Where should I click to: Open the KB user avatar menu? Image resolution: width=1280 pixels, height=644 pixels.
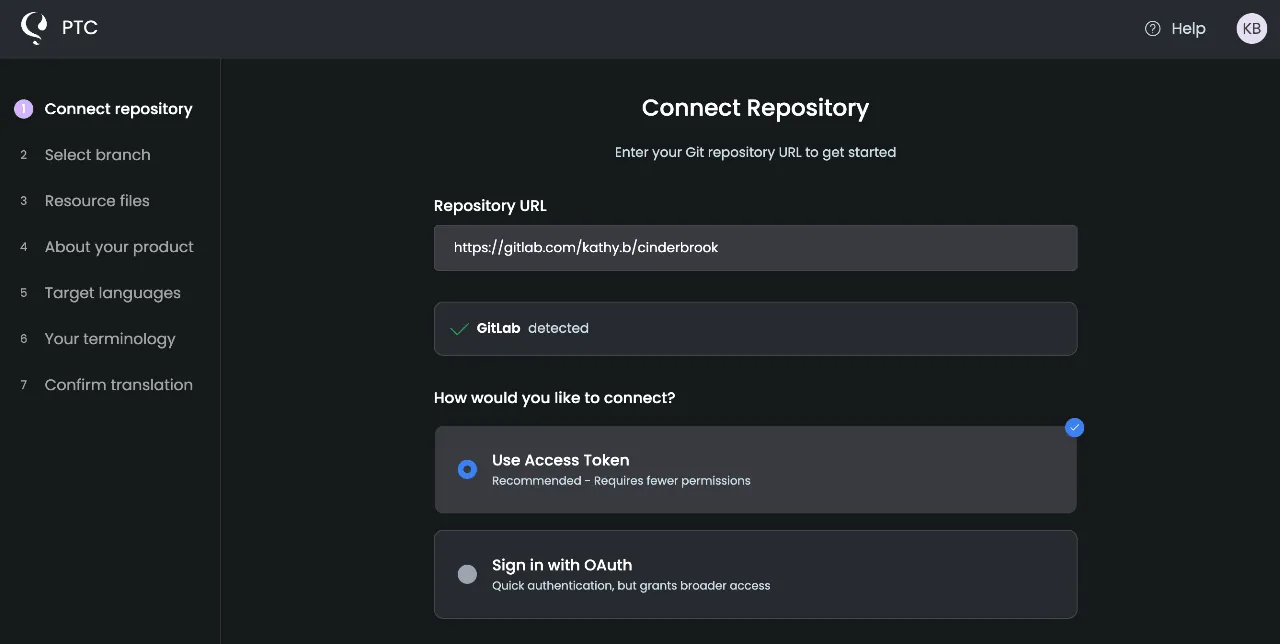click(1251, 29)
